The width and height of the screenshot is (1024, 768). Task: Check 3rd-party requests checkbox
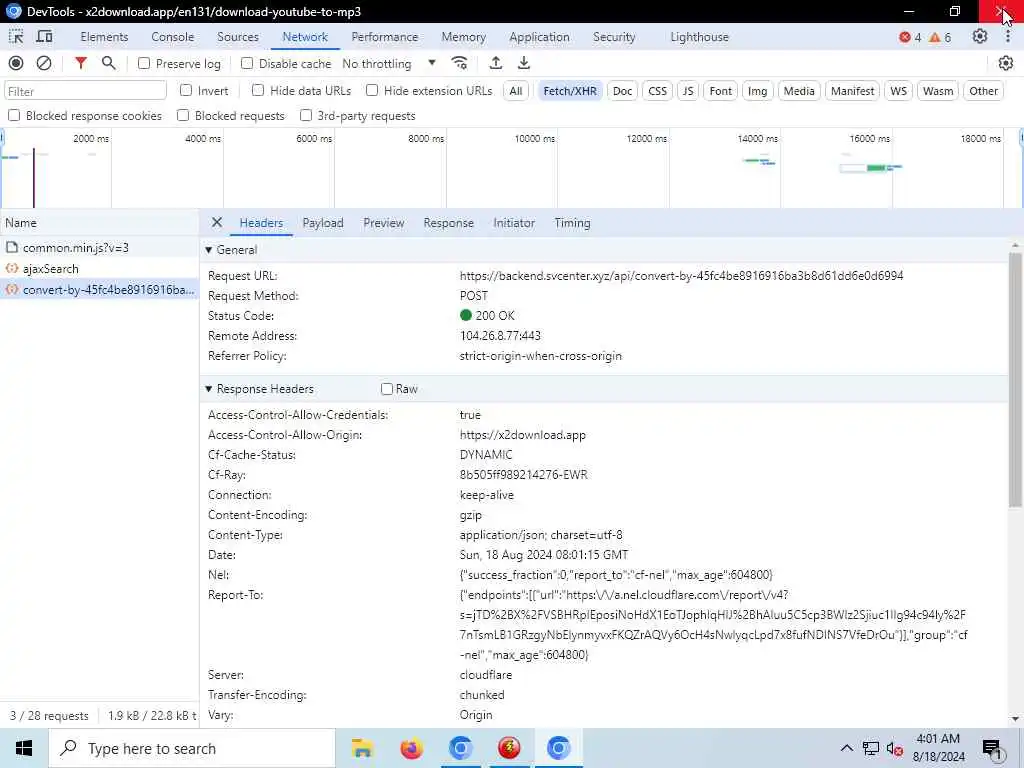click(306, 116)
